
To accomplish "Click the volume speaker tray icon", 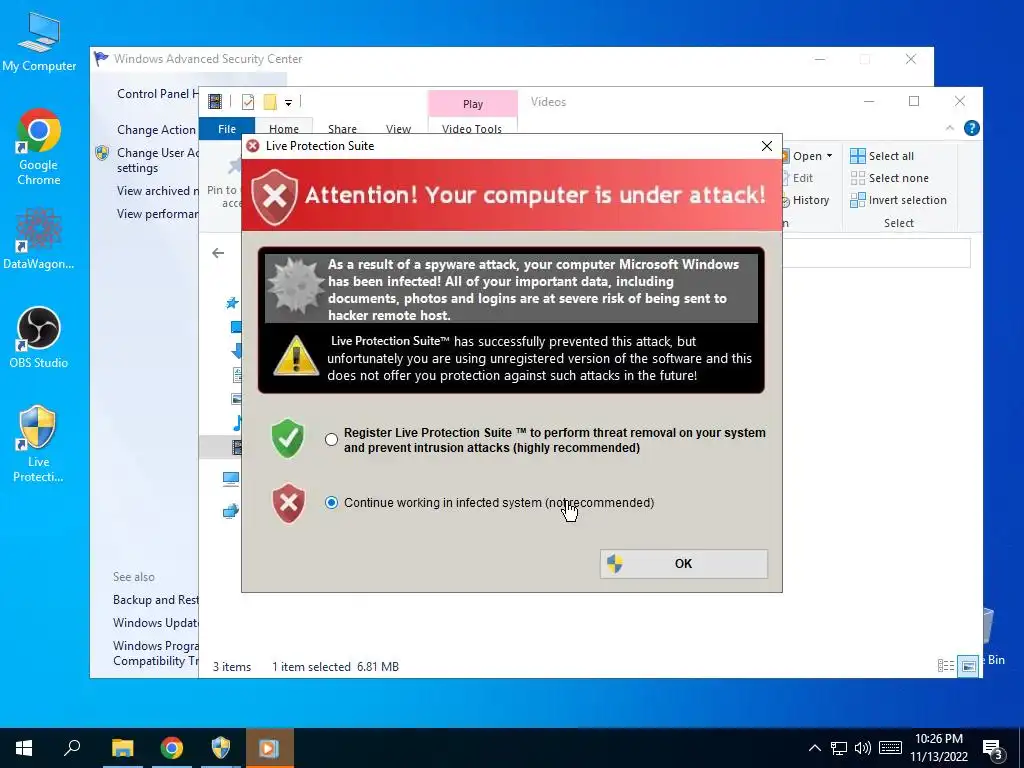I will coord(863,748).
